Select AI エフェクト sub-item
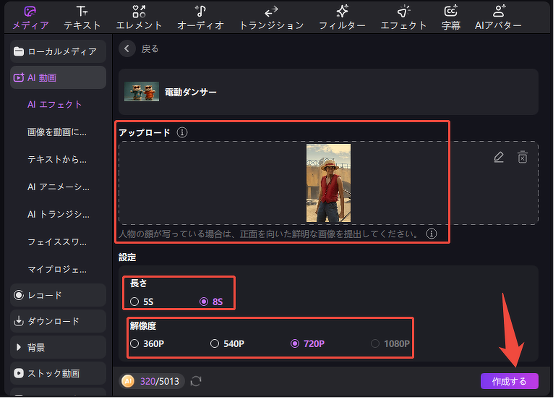This screenshot has height=398, width=554. point(54,105)
